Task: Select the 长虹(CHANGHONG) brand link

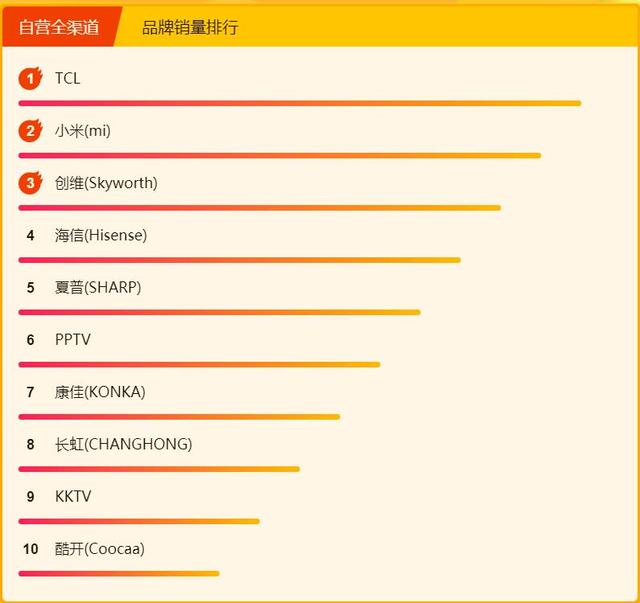Action: click(123, 444)
